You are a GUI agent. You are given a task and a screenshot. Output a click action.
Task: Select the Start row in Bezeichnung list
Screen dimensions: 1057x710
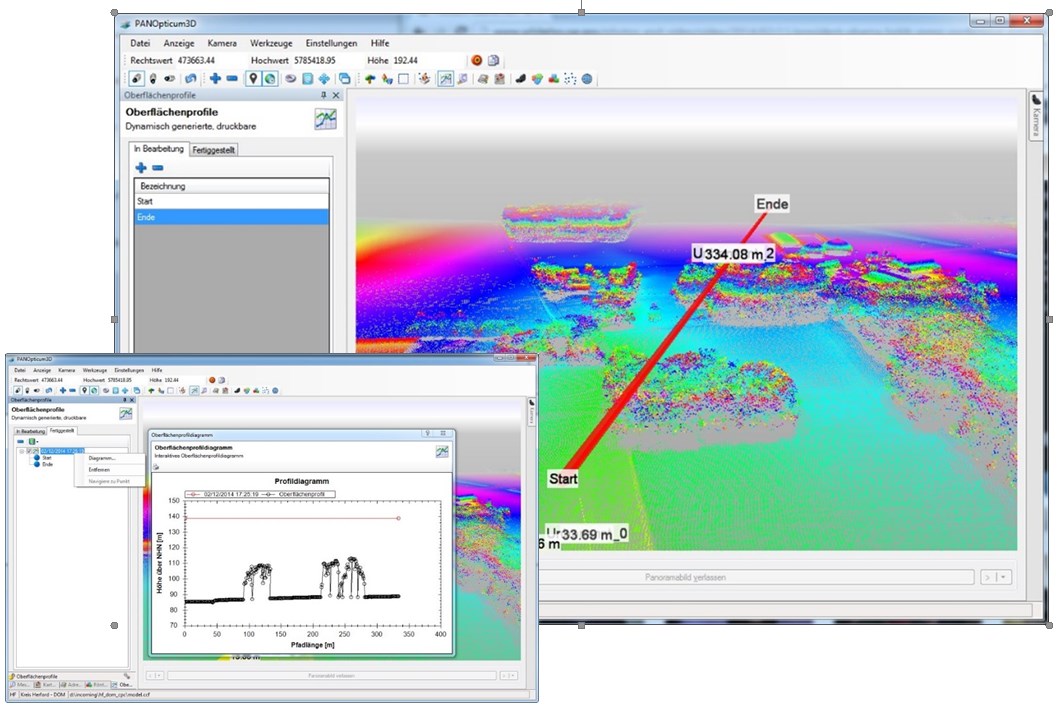tap(232, 202)
